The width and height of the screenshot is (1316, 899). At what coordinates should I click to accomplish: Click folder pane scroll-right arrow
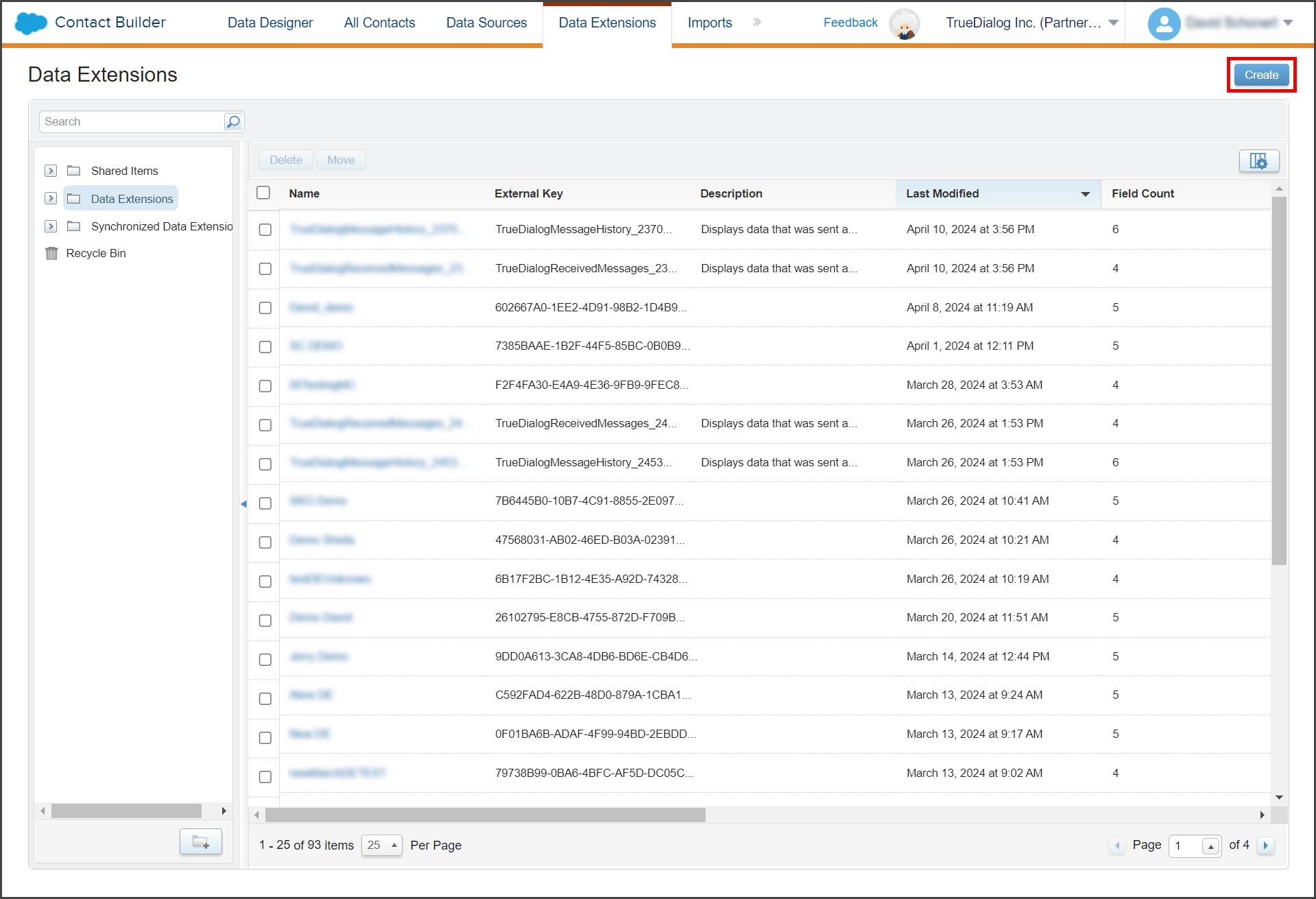point(224,811)
